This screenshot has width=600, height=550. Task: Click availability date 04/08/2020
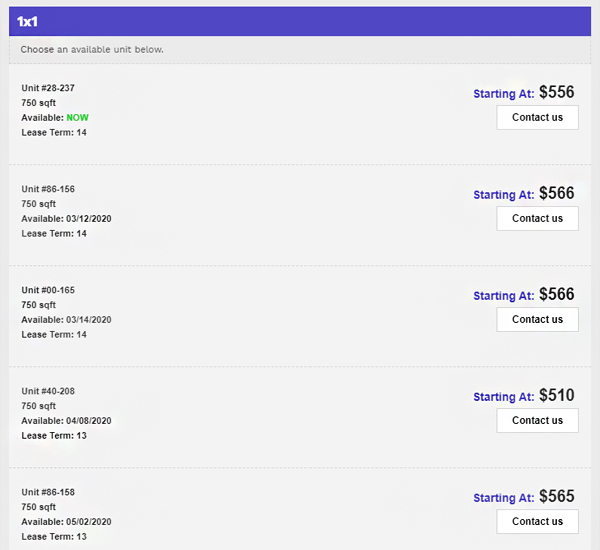[89, 421]
